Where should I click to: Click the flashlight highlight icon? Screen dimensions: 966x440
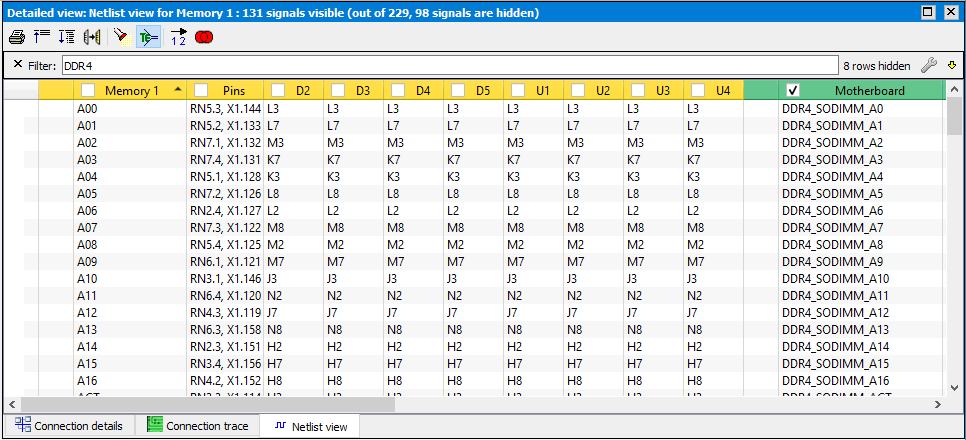120,37
